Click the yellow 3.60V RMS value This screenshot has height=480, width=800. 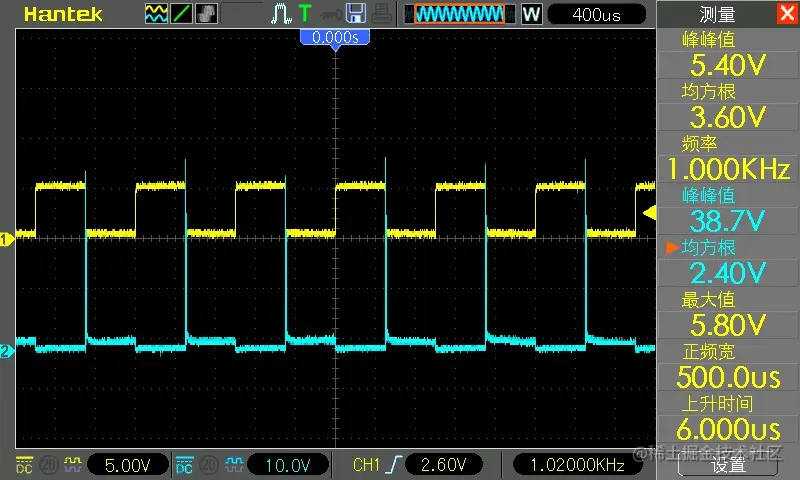tap(728, 117)
